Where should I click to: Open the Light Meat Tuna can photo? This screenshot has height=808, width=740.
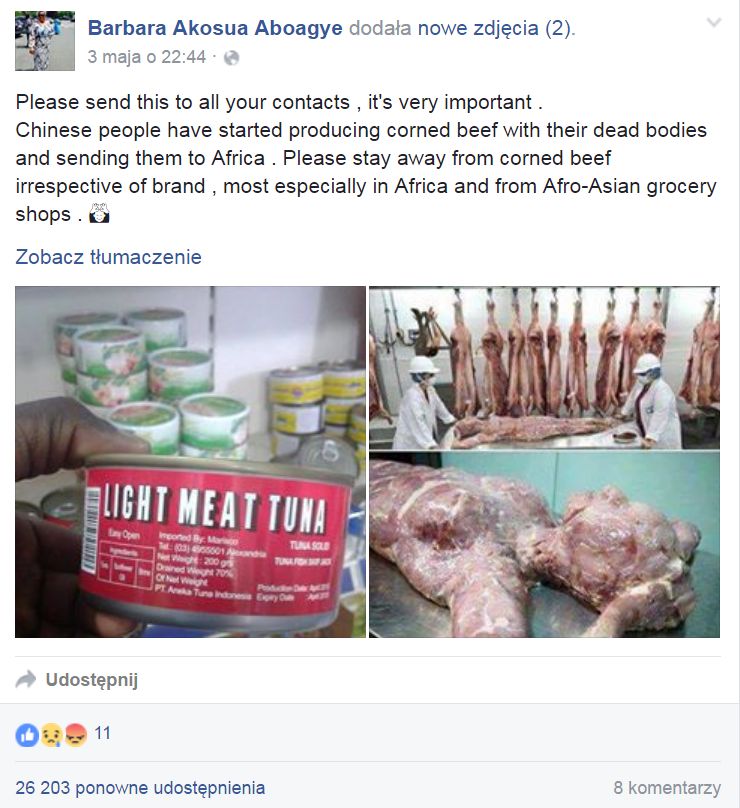(x=190, y=462)
